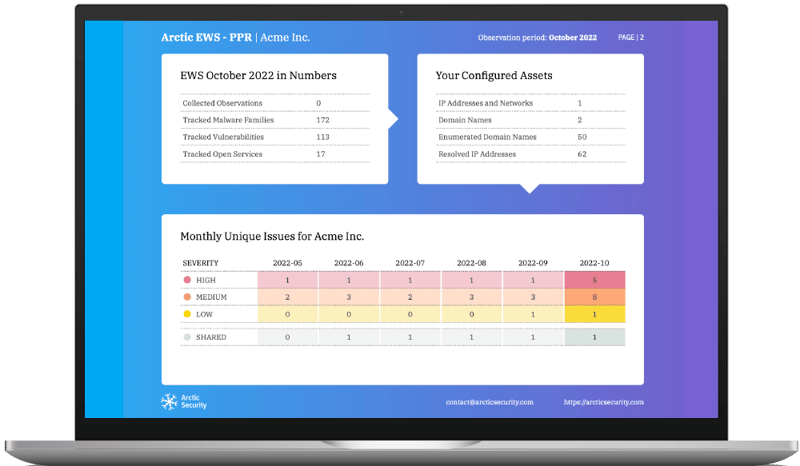Select the Enumerated Domain Names label

coord(487,137)
